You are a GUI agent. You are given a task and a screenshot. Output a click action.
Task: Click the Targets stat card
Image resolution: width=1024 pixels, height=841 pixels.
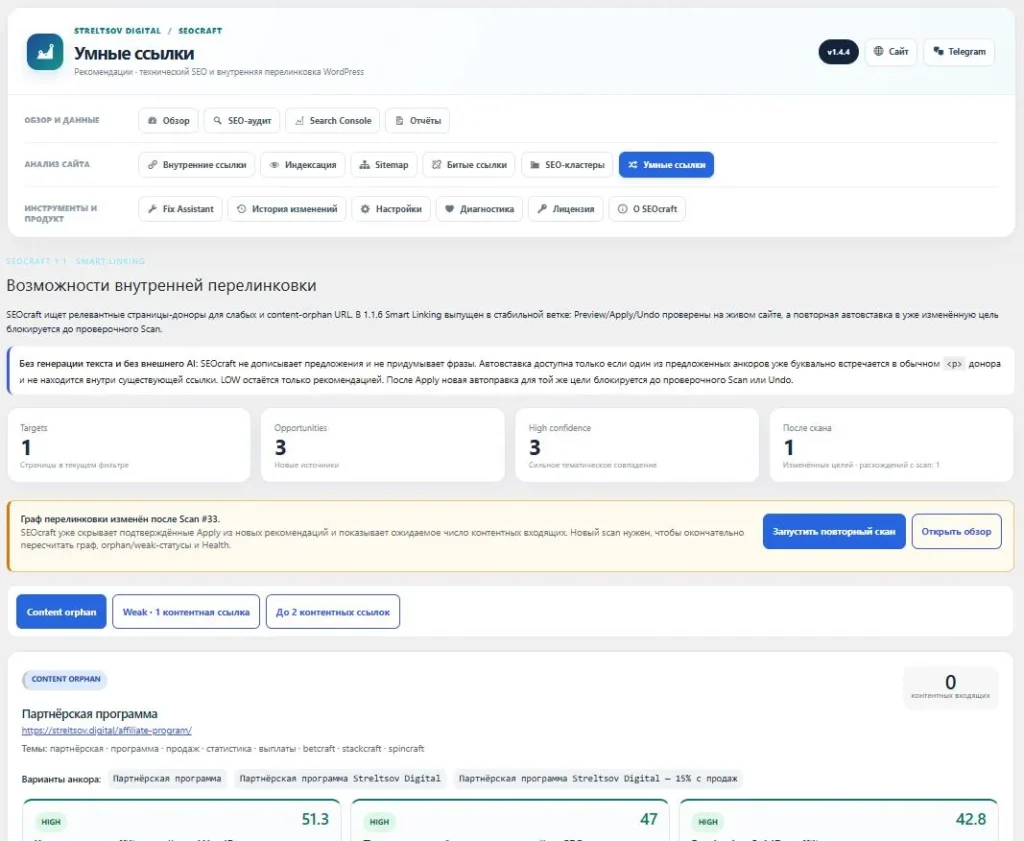[x=129, y=445]
